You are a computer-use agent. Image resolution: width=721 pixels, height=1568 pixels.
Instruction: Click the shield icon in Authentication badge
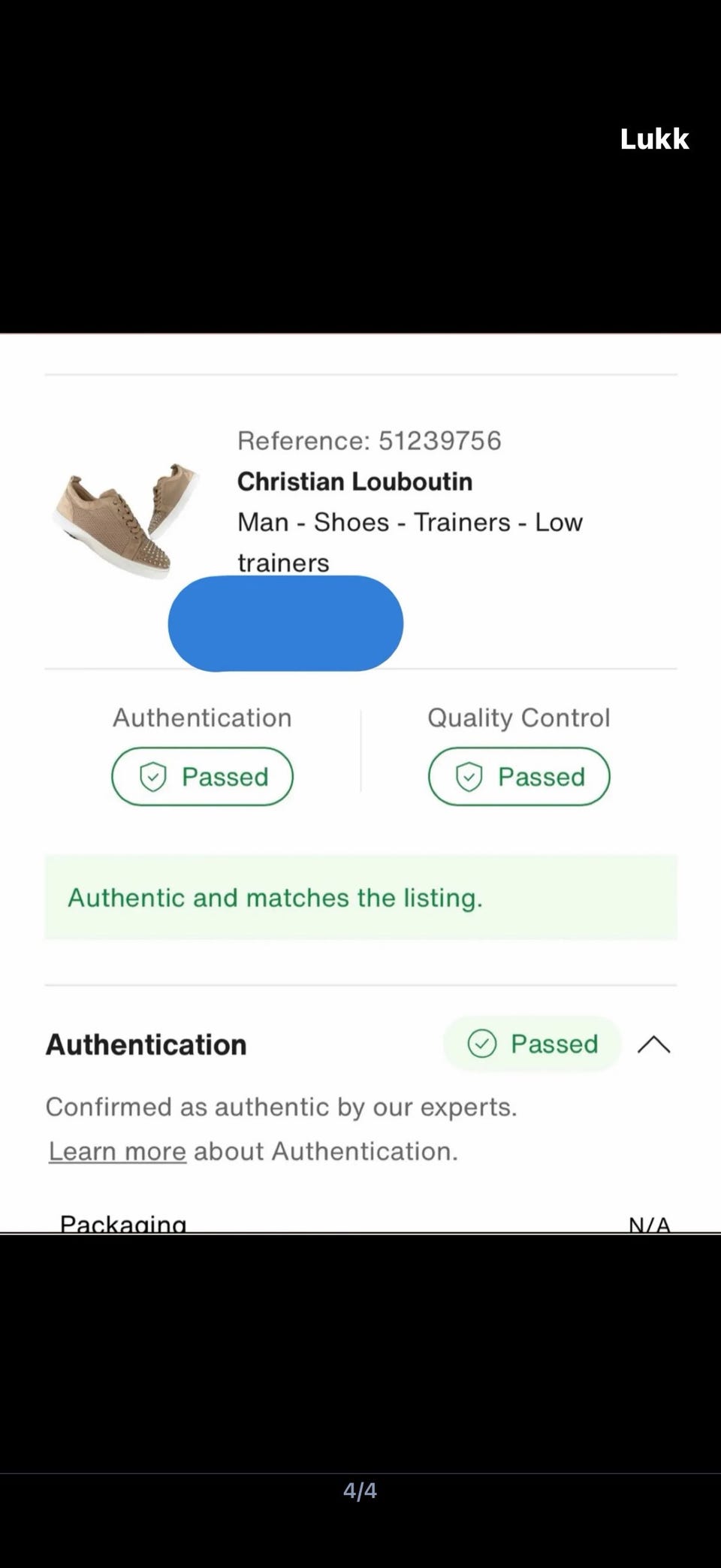tap(153, 776)
